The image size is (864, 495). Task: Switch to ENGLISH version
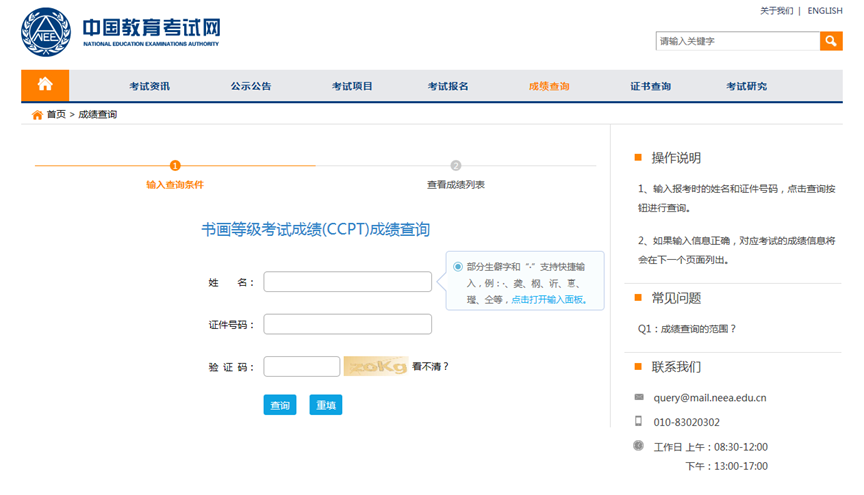pos(825,10)
